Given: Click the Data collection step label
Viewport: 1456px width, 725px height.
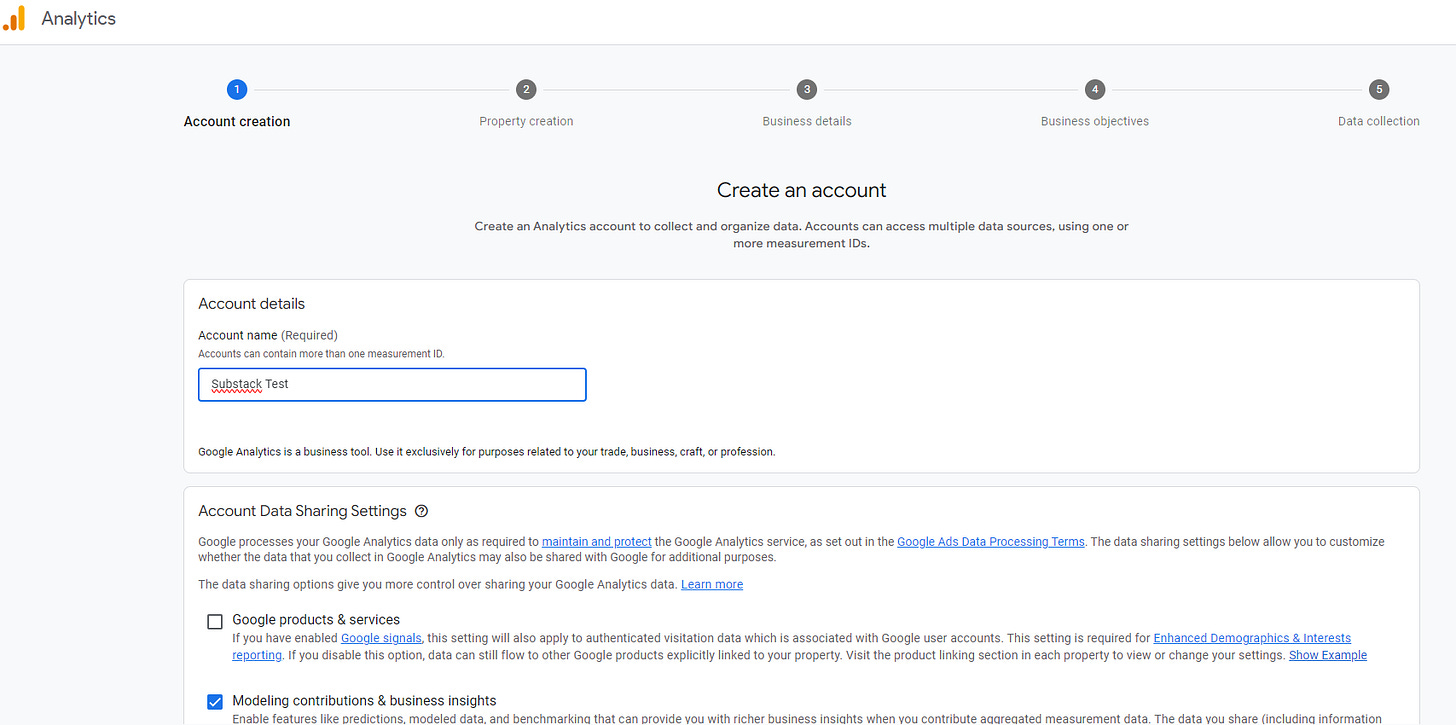Looking at the screenshot, I should point(1378,120).
